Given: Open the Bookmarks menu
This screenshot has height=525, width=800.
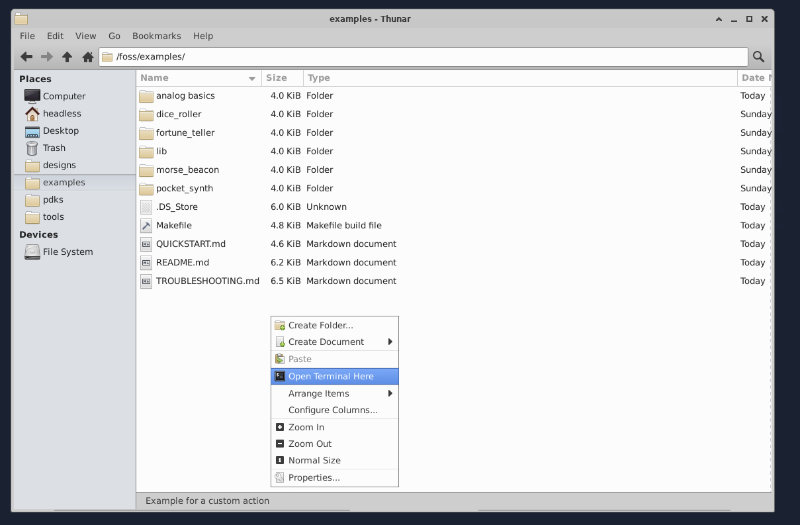Looking at the screenshot, I should pos(156,36).
